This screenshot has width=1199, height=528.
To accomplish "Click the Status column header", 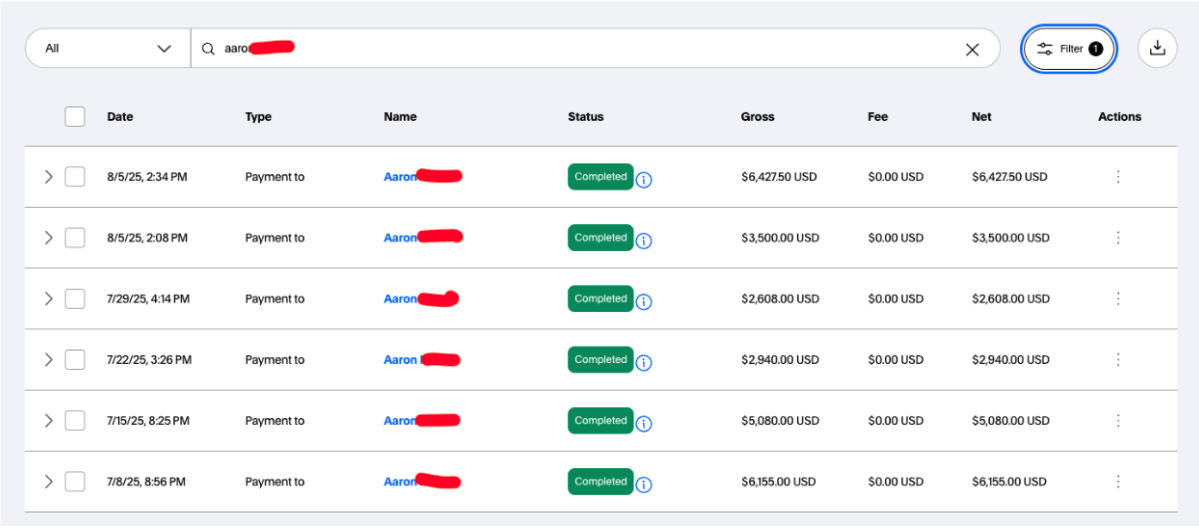I will coord(586,117).
